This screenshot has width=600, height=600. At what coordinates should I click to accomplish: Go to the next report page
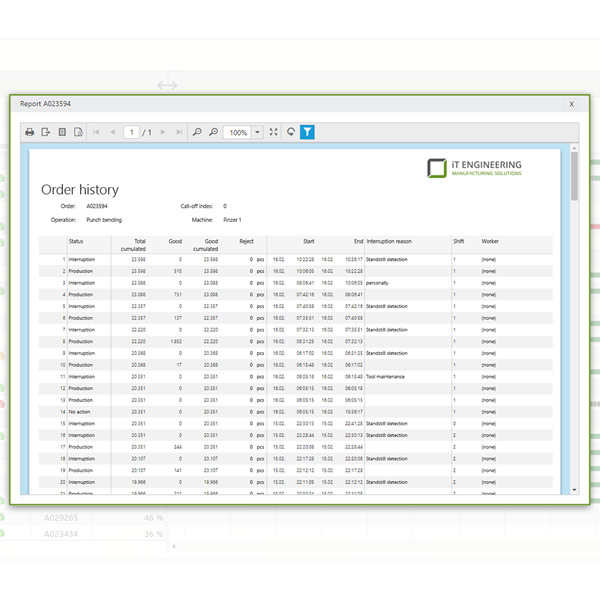click(163, 132)
